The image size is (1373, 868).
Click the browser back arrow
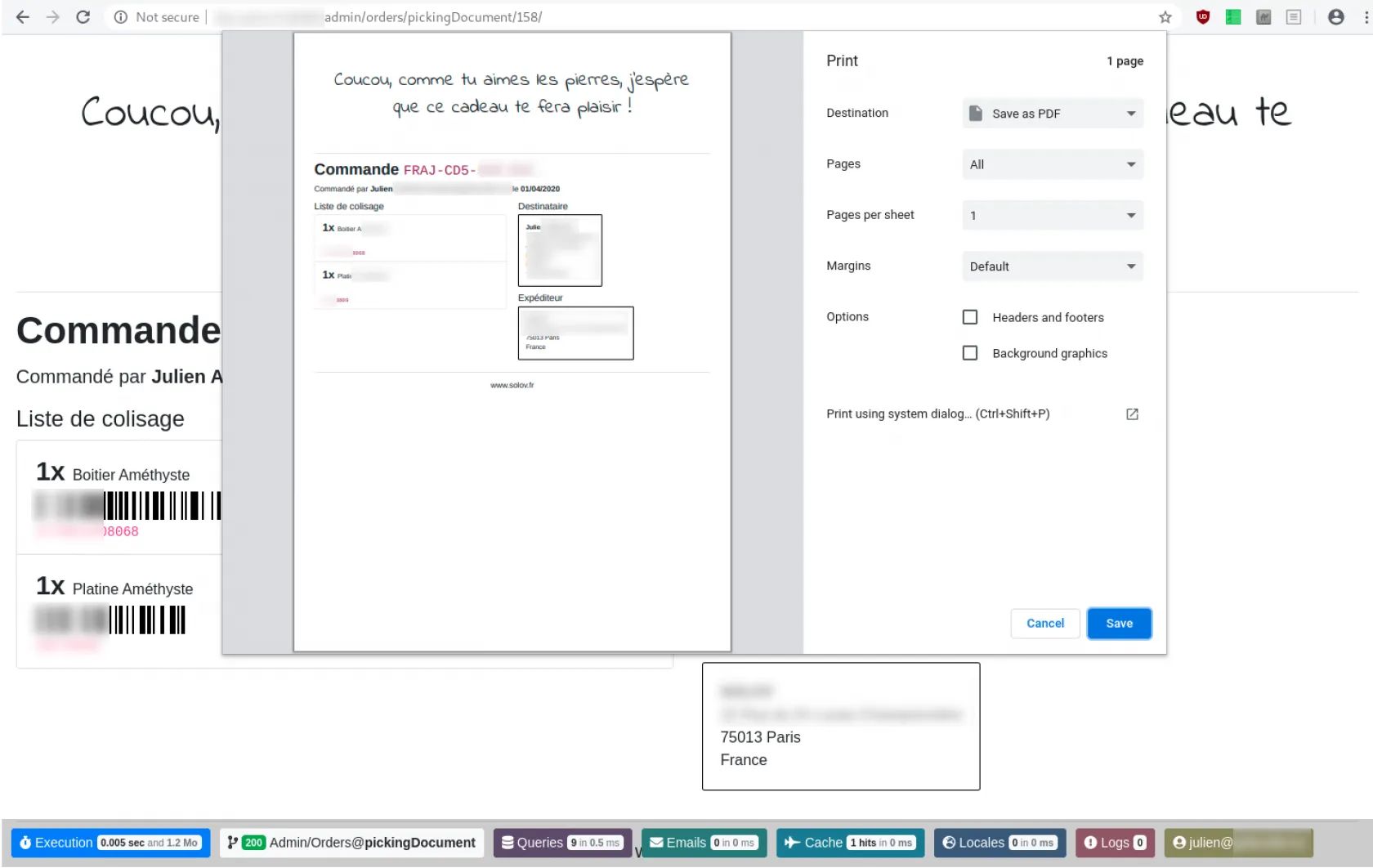coord(23,17)
